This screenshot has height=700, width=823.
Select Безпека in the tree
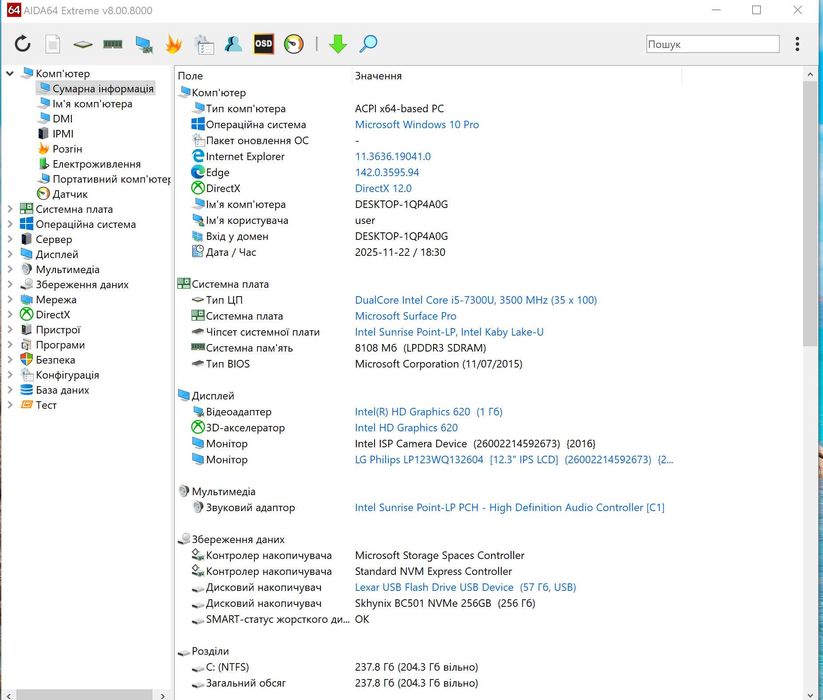pos(55,360)
